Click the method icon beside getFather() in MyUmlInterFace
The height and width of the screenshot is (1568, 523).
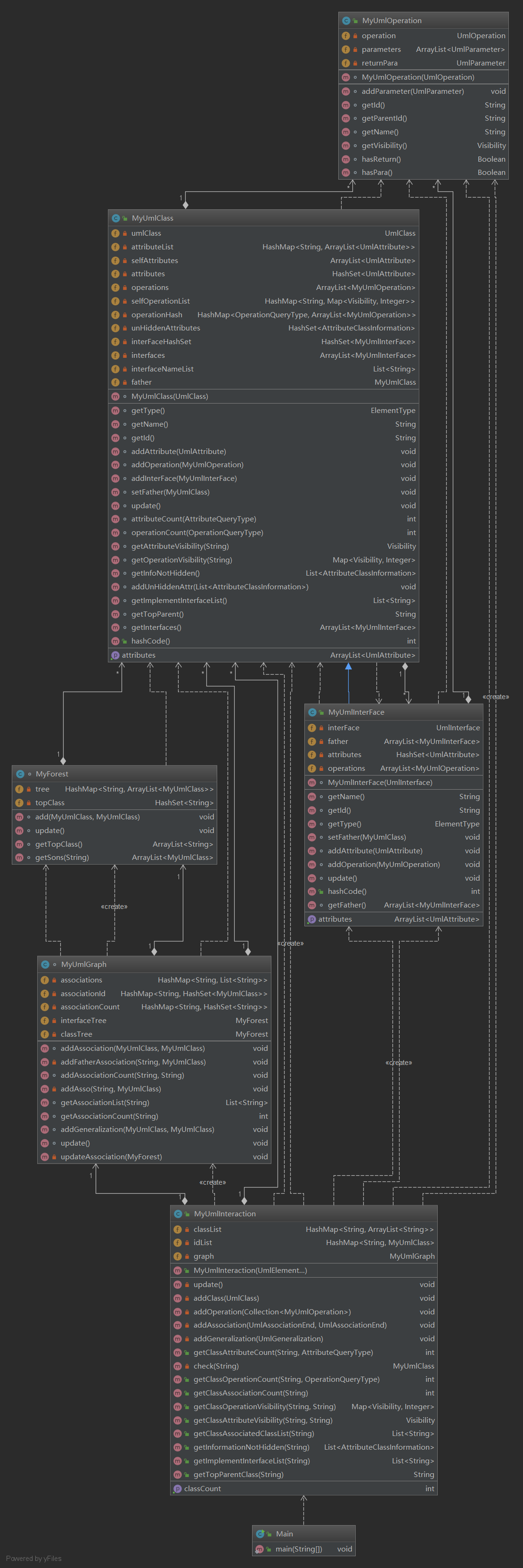[x=312, y=905]
